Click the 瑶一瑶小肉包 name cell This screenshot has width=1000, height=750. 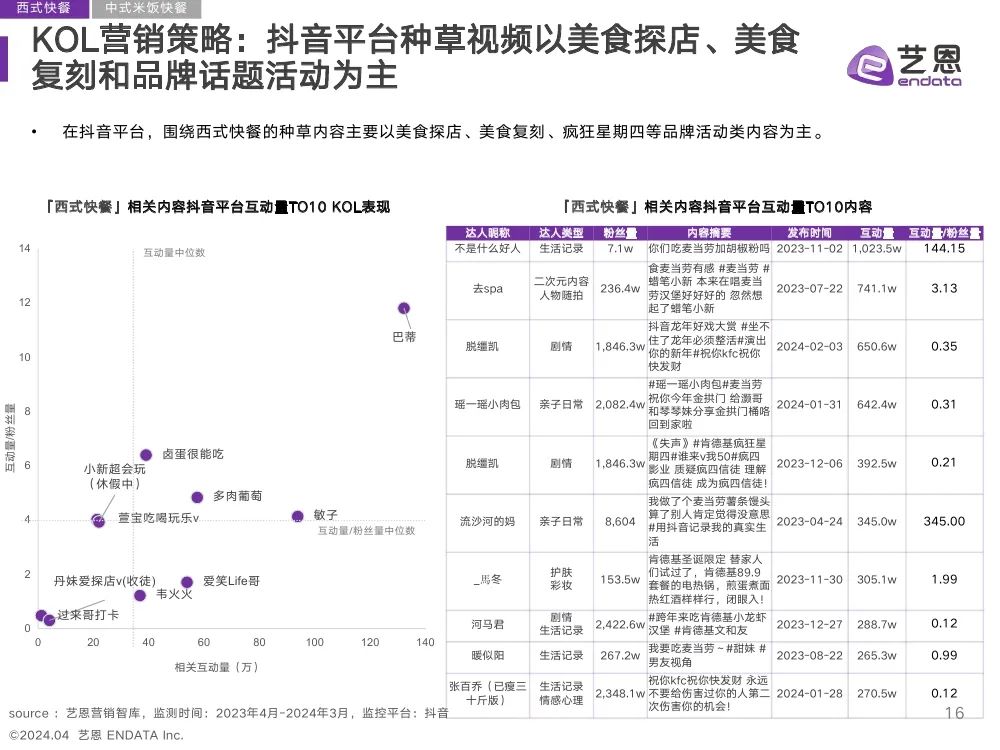488,405
